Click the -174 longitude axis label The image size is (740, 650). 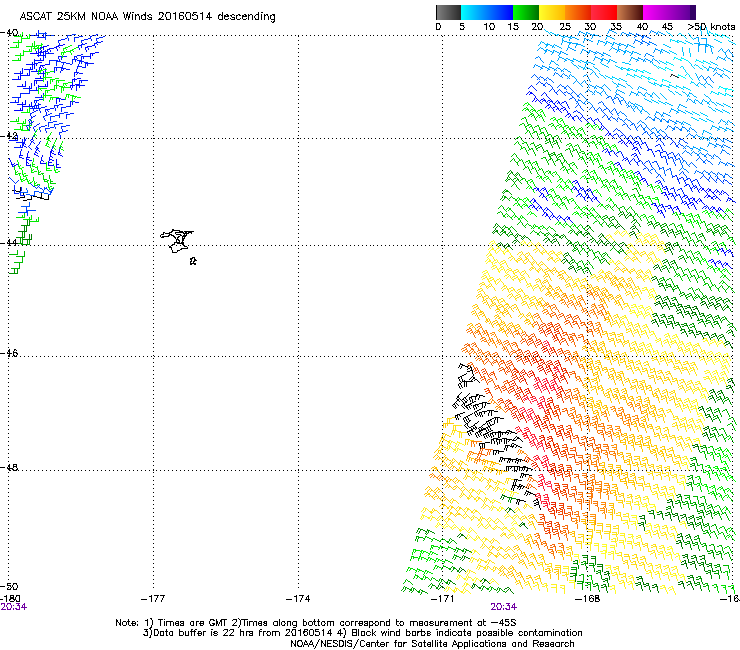pos(298,599)
